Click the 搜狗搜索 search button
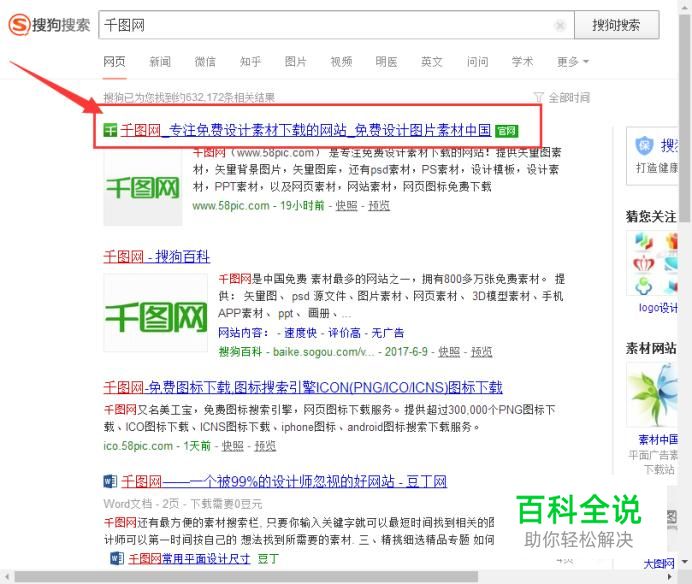Viewport: 692px width, 584px height. tap(617, 25)
